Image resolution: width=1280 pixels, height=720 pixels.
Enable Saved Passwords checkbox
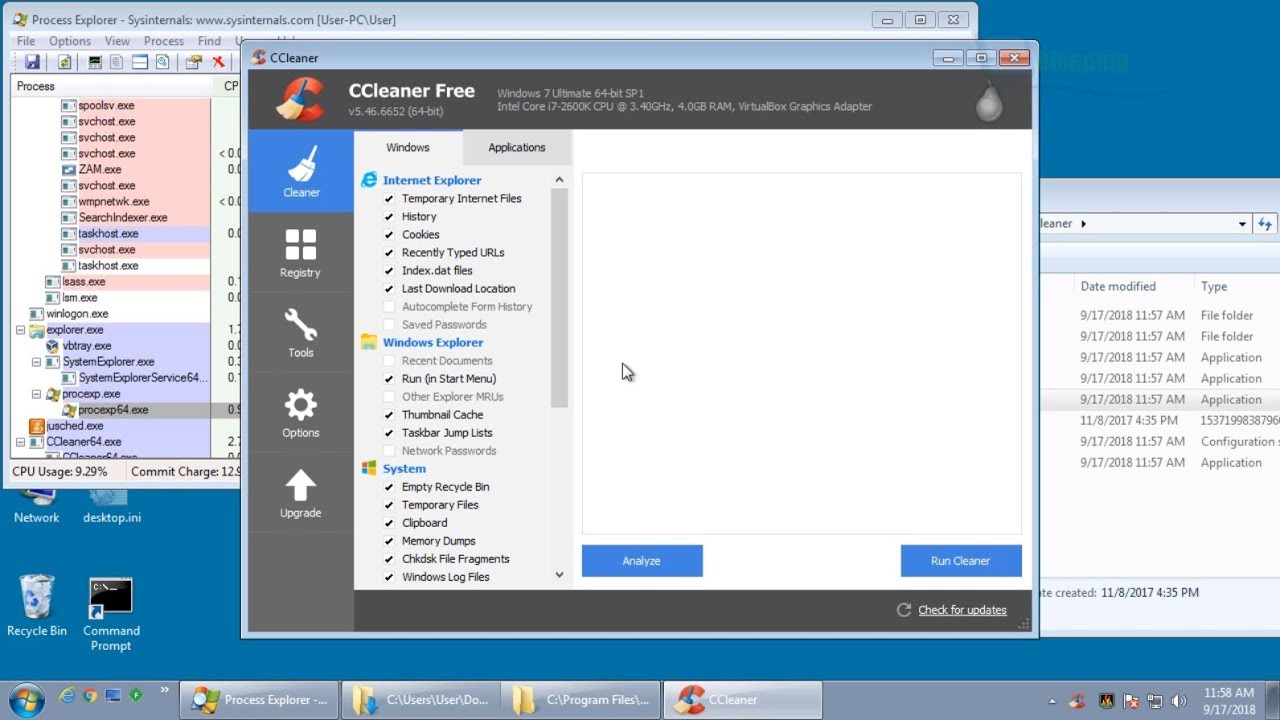click(x=389, y=325)
